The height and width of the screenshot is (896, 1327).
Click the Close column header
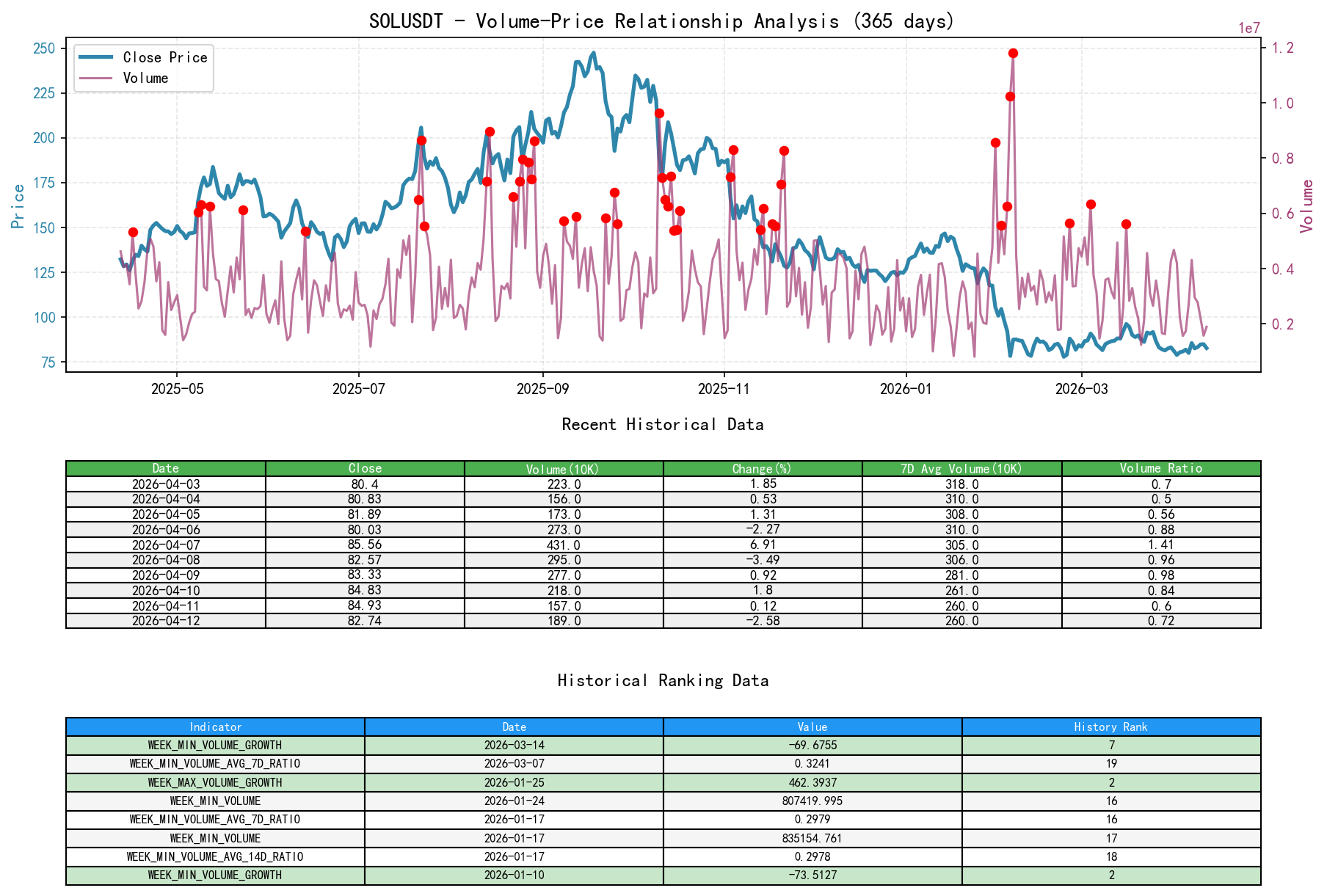(365, 468)
